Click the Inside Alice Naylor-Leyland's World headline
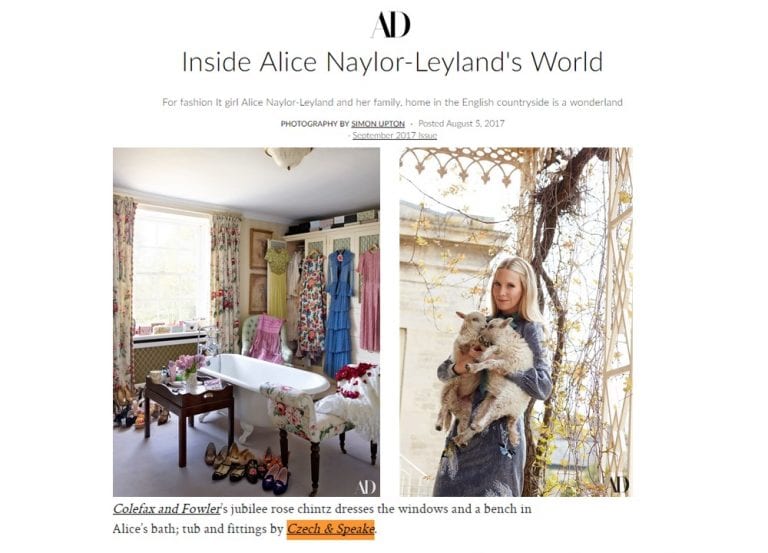The height and width of the screenshot is (553, 768). [392, 62]
